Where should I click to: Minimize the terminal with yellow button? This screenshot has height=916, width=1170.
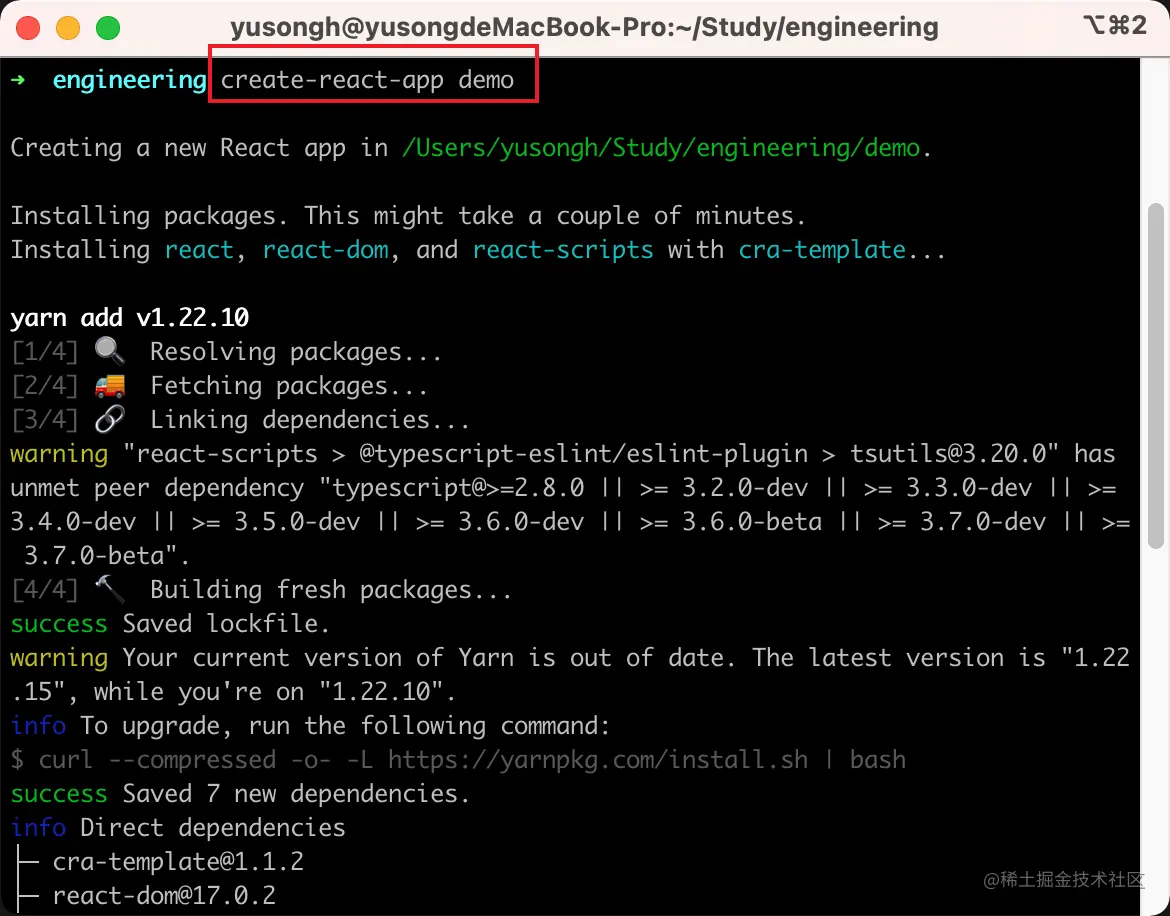click(x=68, y=28)
